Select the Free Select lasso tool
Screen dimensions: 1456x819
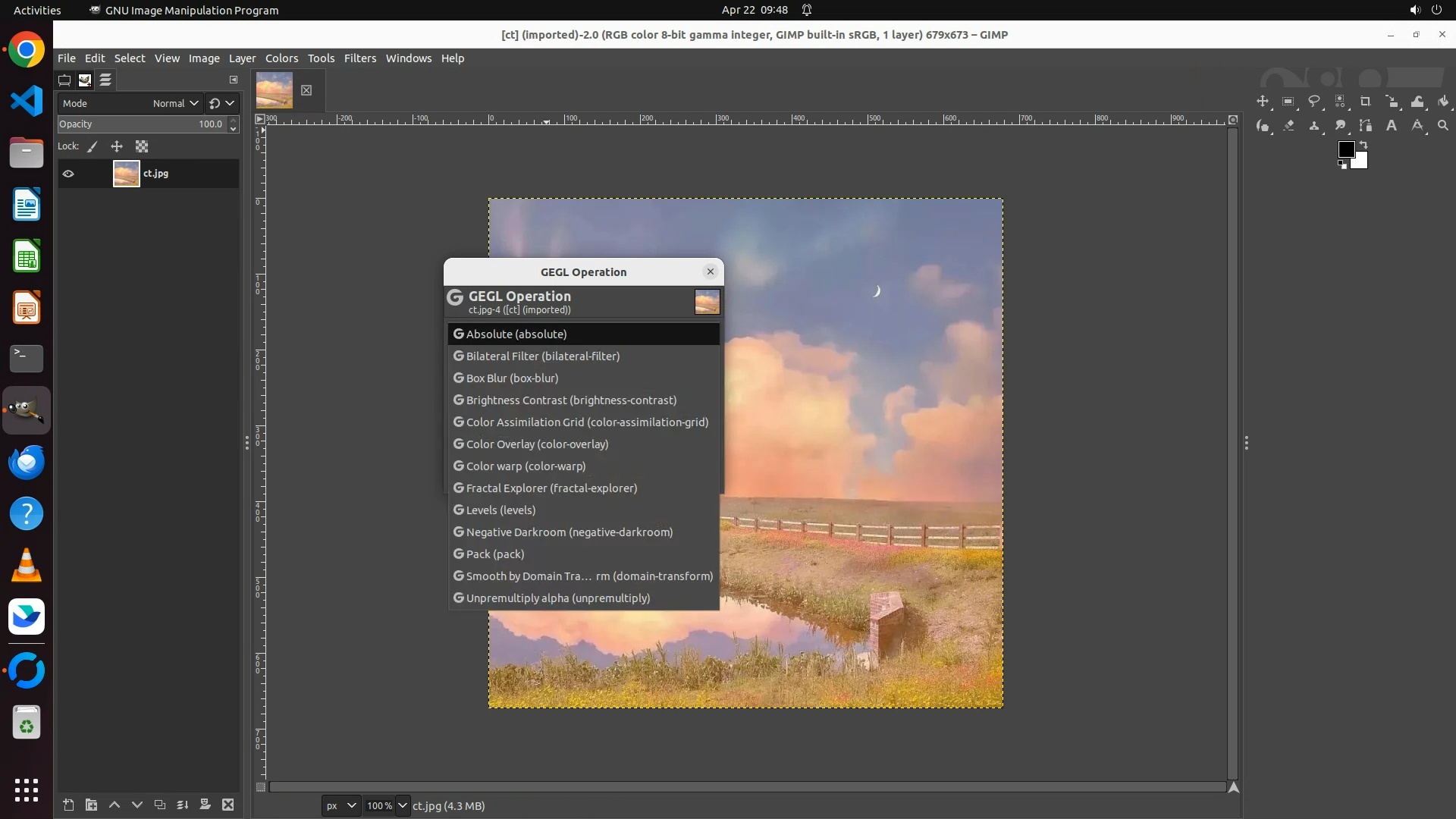(1314, 102)
